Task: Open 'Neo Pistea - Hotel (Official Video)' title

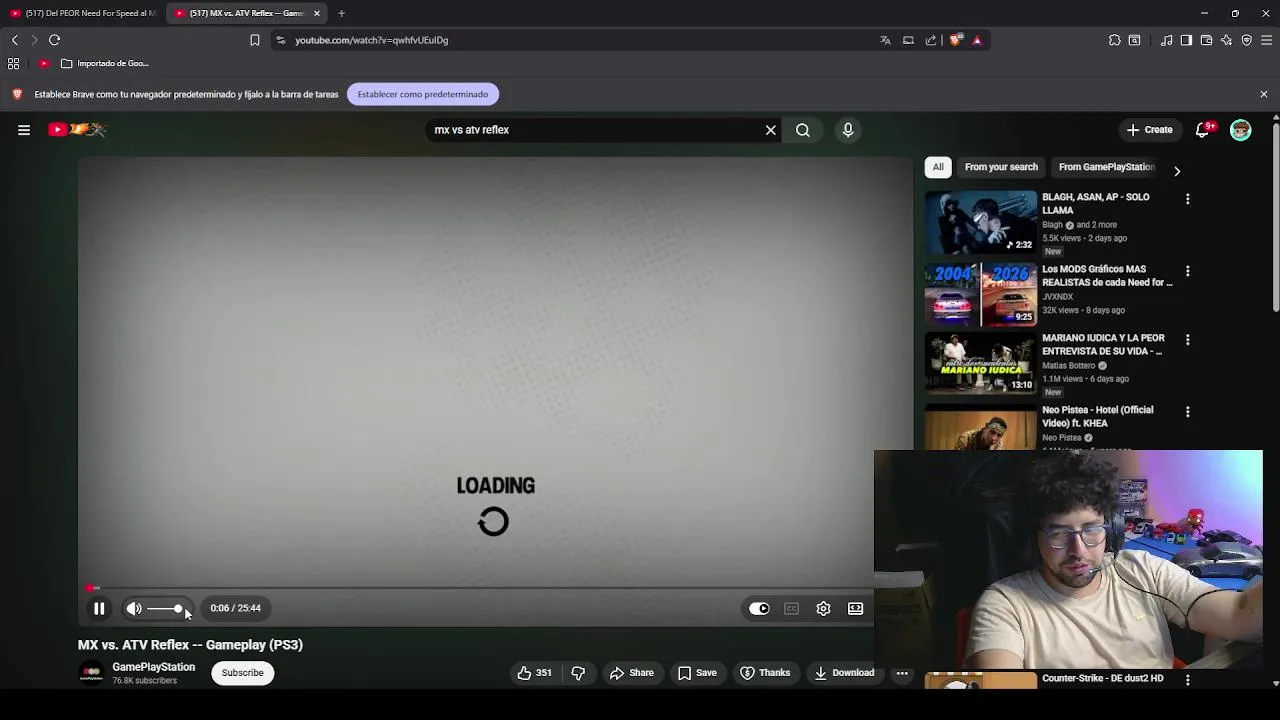Action: tap(1098, 416)
